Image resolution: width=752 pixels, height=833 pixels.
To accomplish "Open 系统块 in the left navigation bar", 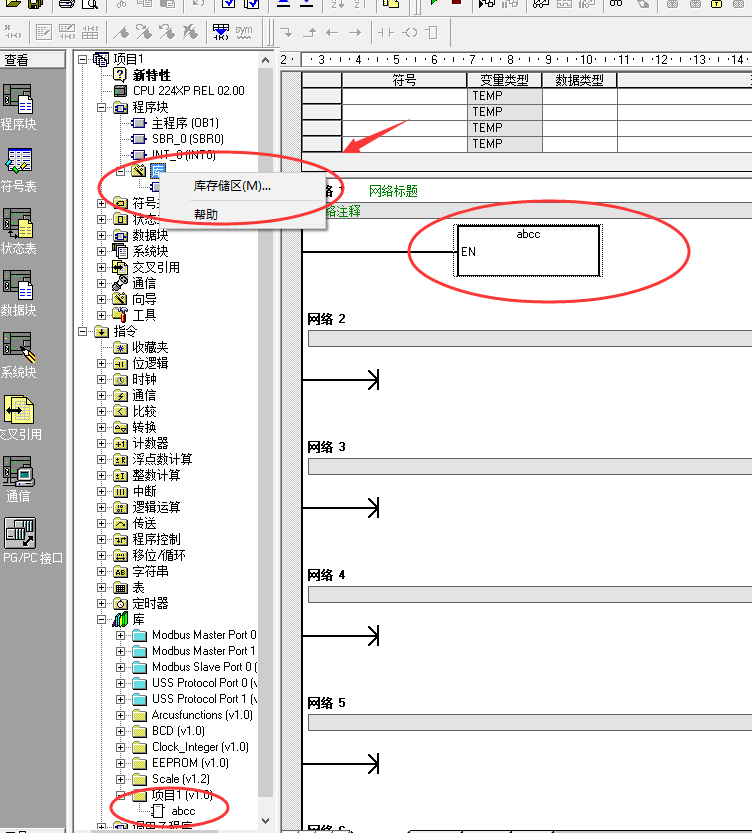I will [18, 356].
